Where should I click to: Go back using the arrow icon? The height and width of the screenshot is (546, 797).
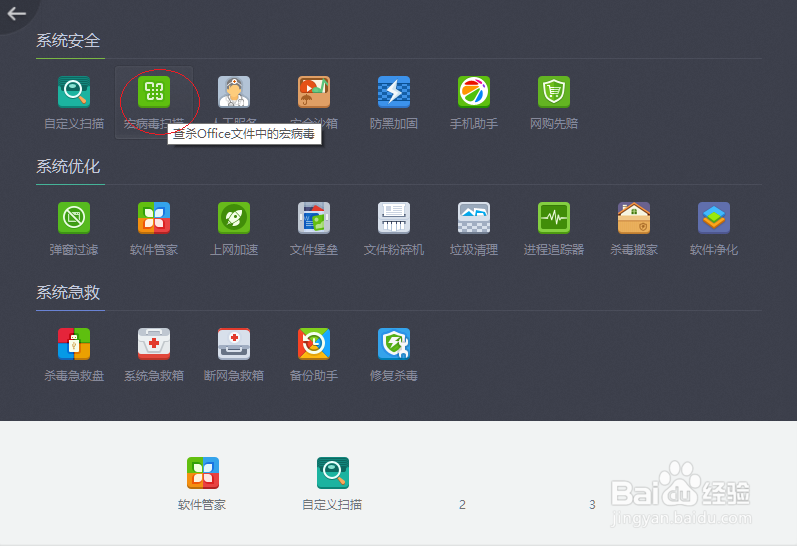click(16, 13)
